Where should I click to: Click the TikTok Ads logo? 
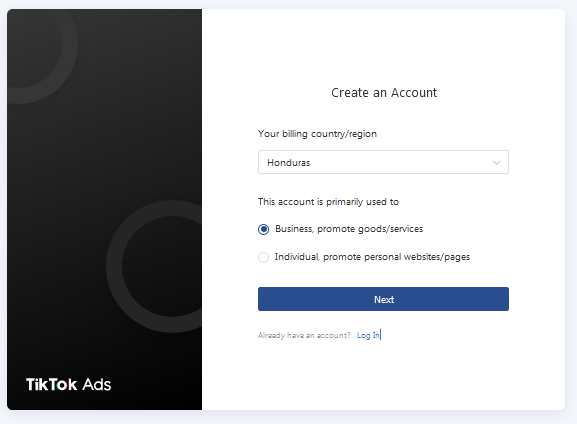68,384
